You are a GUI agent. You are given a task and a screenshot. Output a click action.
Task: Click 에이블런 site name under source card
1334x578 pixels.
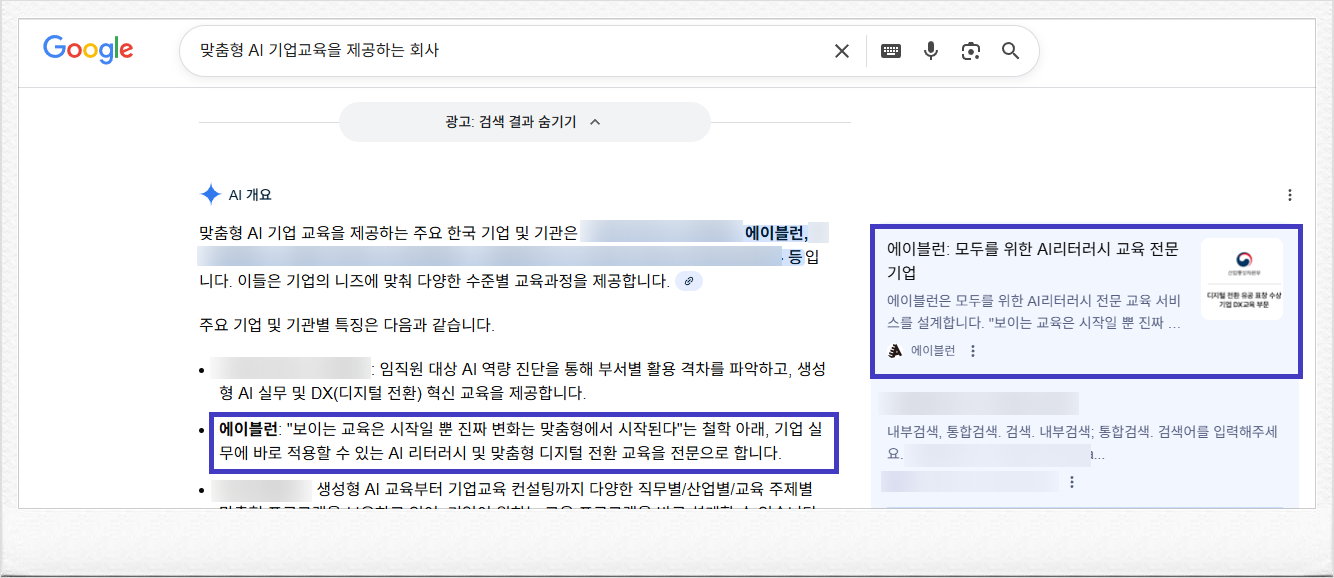(x=933, y=351)
